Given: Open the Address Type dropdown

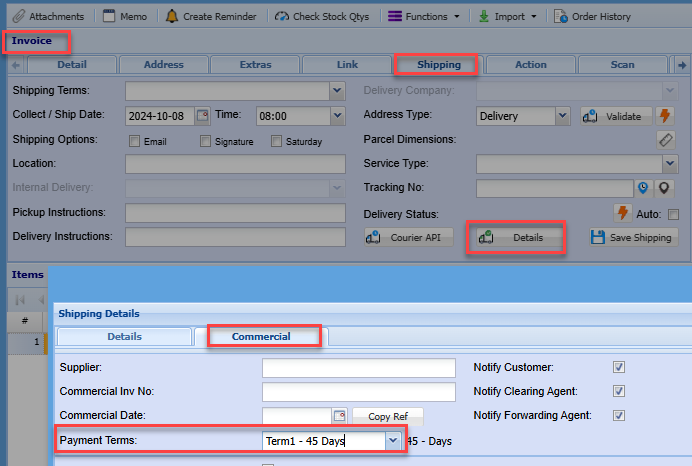Looking at the screenshot, I should point(562,116).
